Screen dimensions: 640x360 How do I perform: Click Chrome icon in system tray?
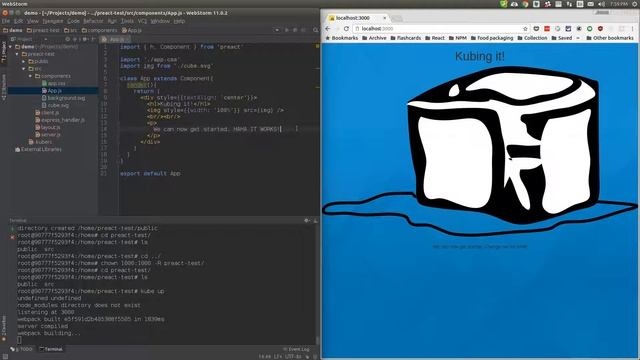pos(525,4)
